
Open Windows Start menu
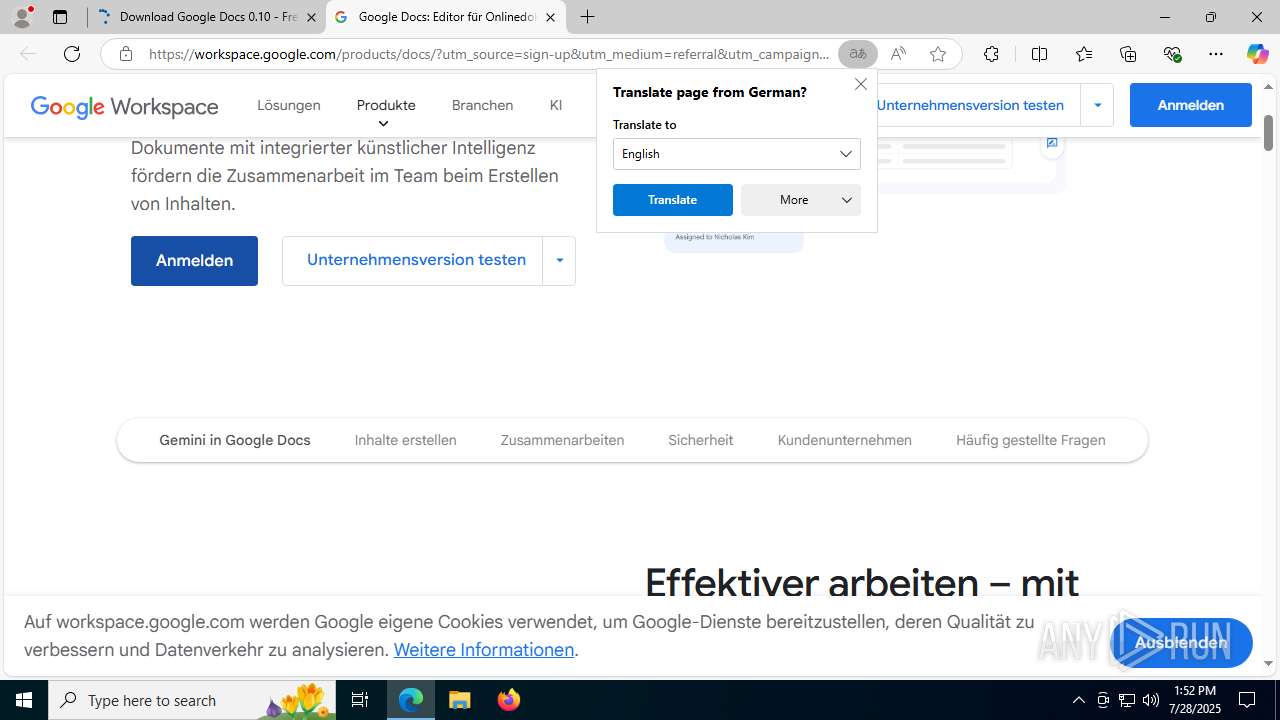24,700
